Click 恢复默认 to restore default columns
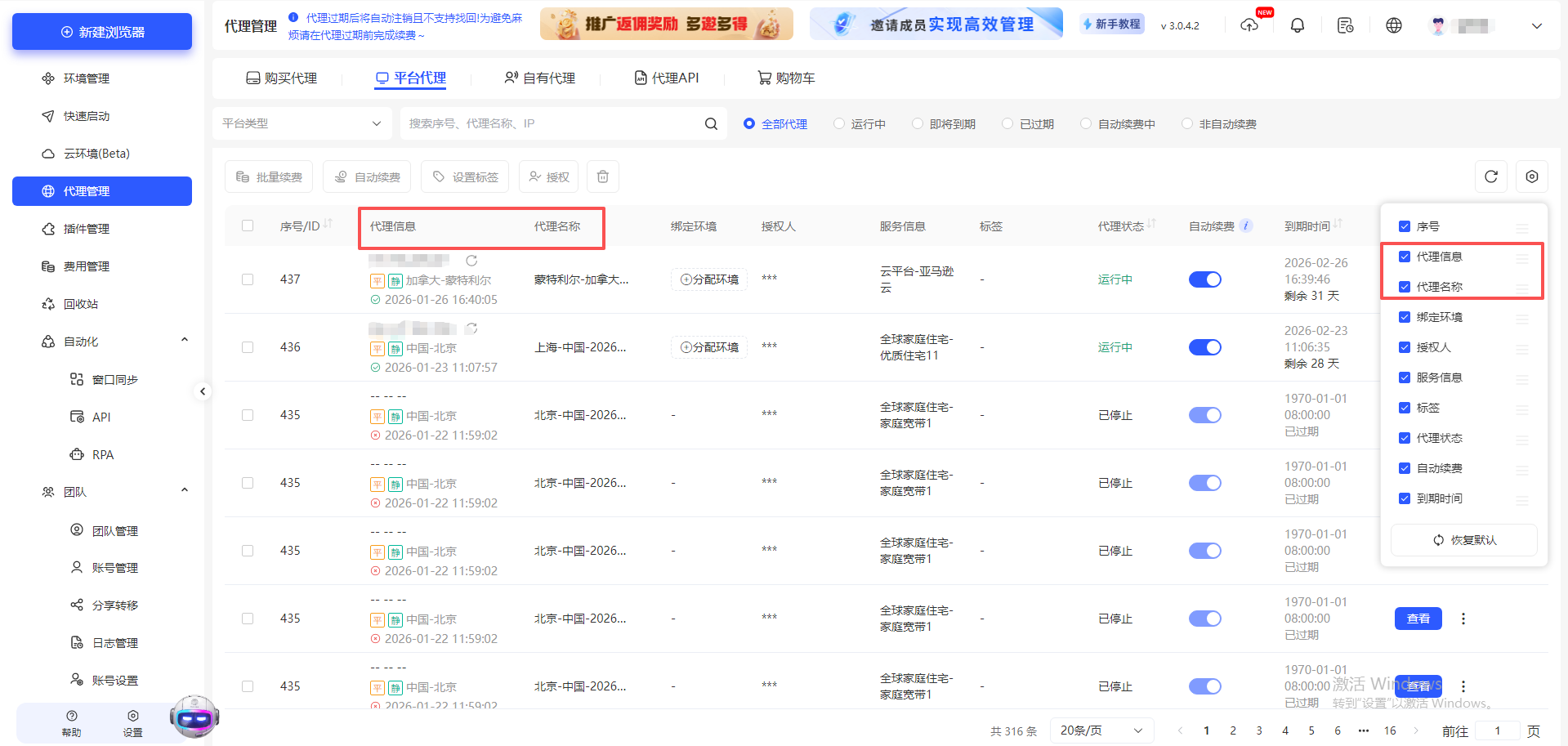 (1463, 539)
